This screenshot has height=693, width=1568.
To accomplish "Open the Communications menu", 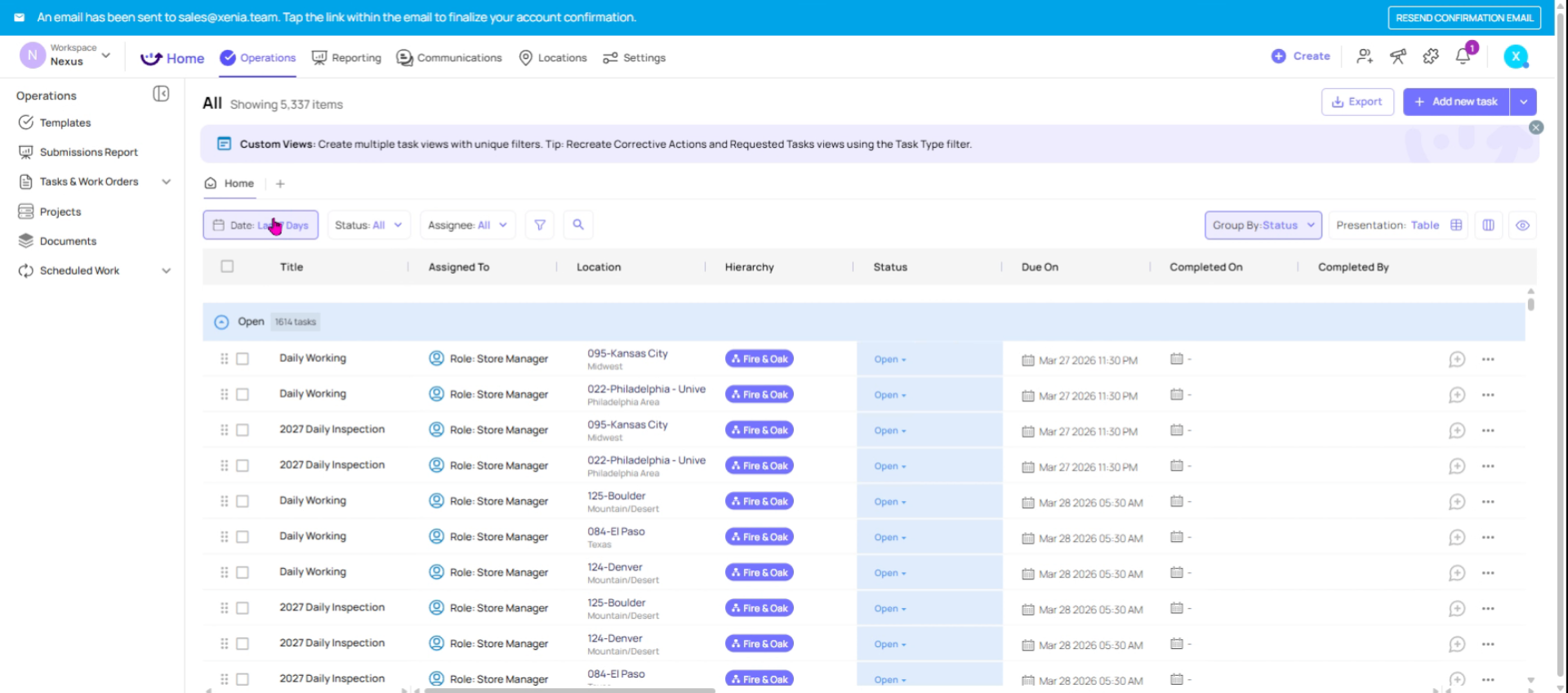I will 449,57.
